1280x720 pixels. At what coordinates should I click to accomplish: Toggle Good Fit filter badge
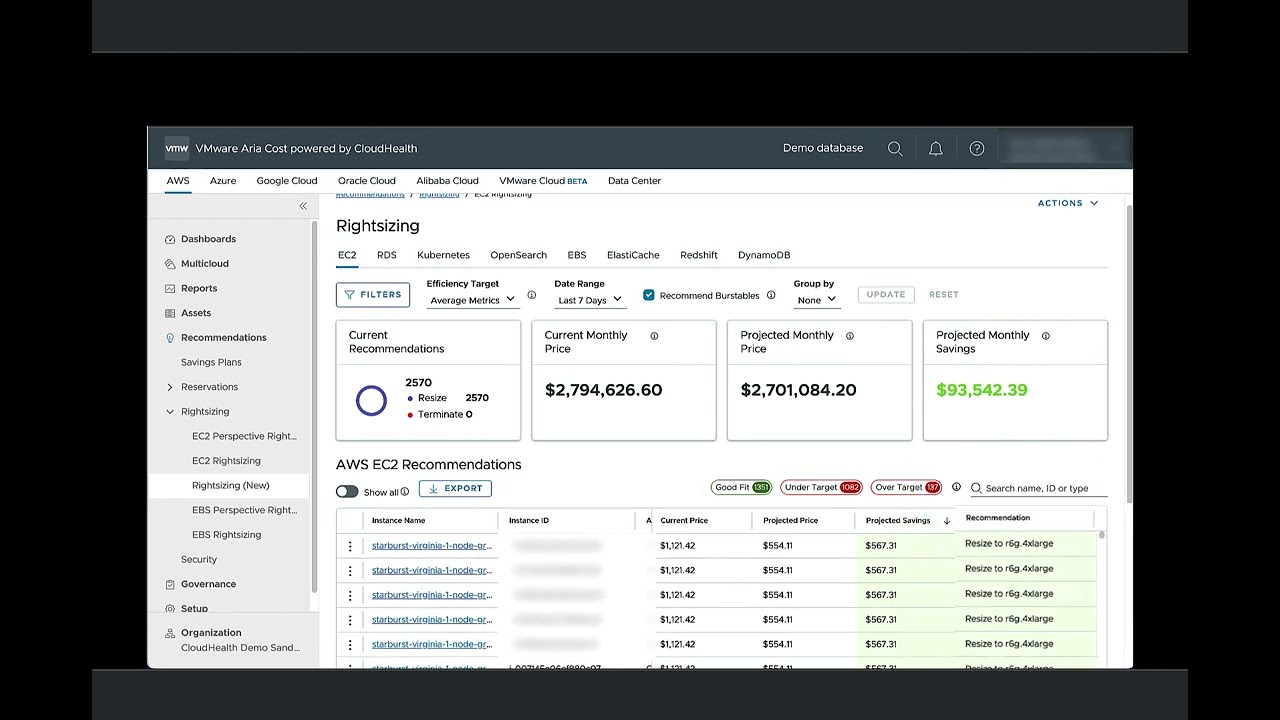(x=741, y=487)
